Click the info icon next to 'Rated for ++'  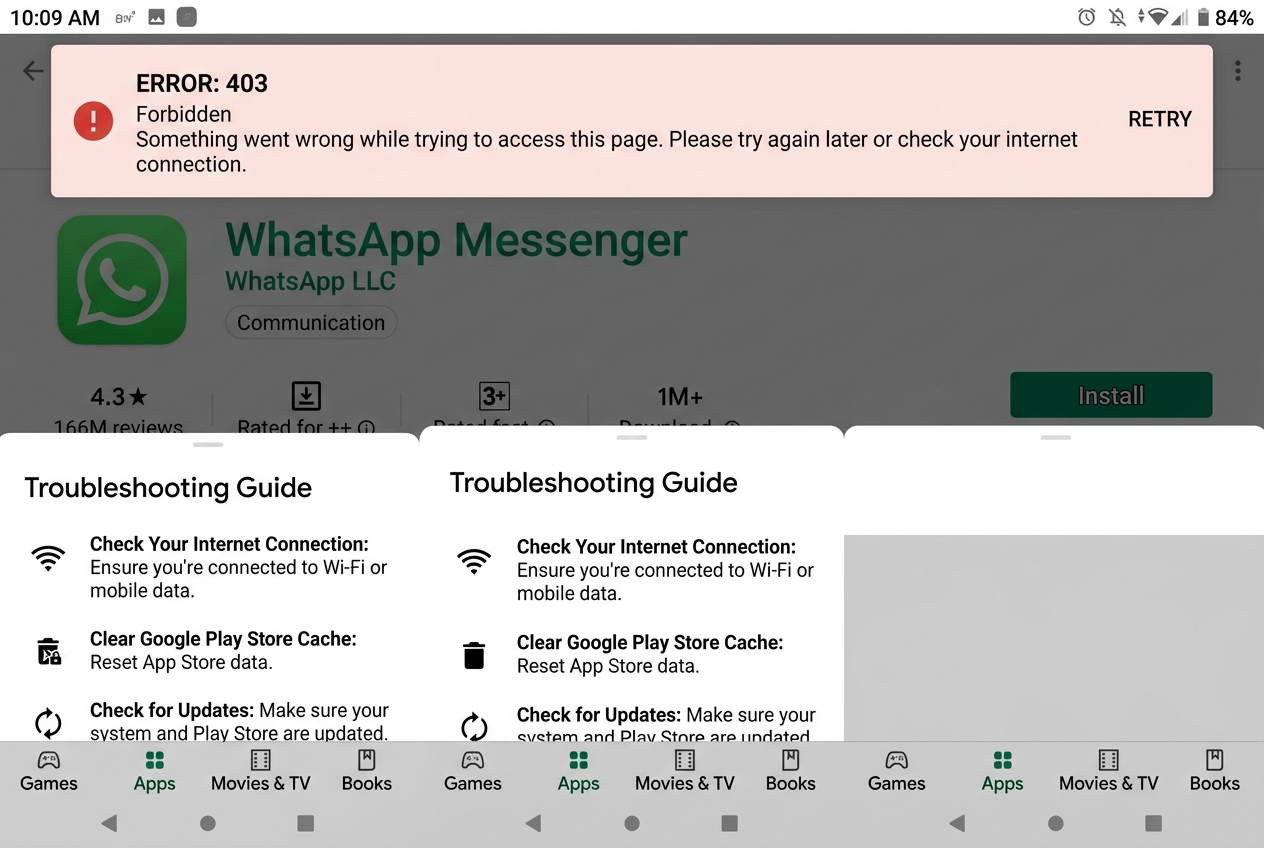tap(366, 427)
